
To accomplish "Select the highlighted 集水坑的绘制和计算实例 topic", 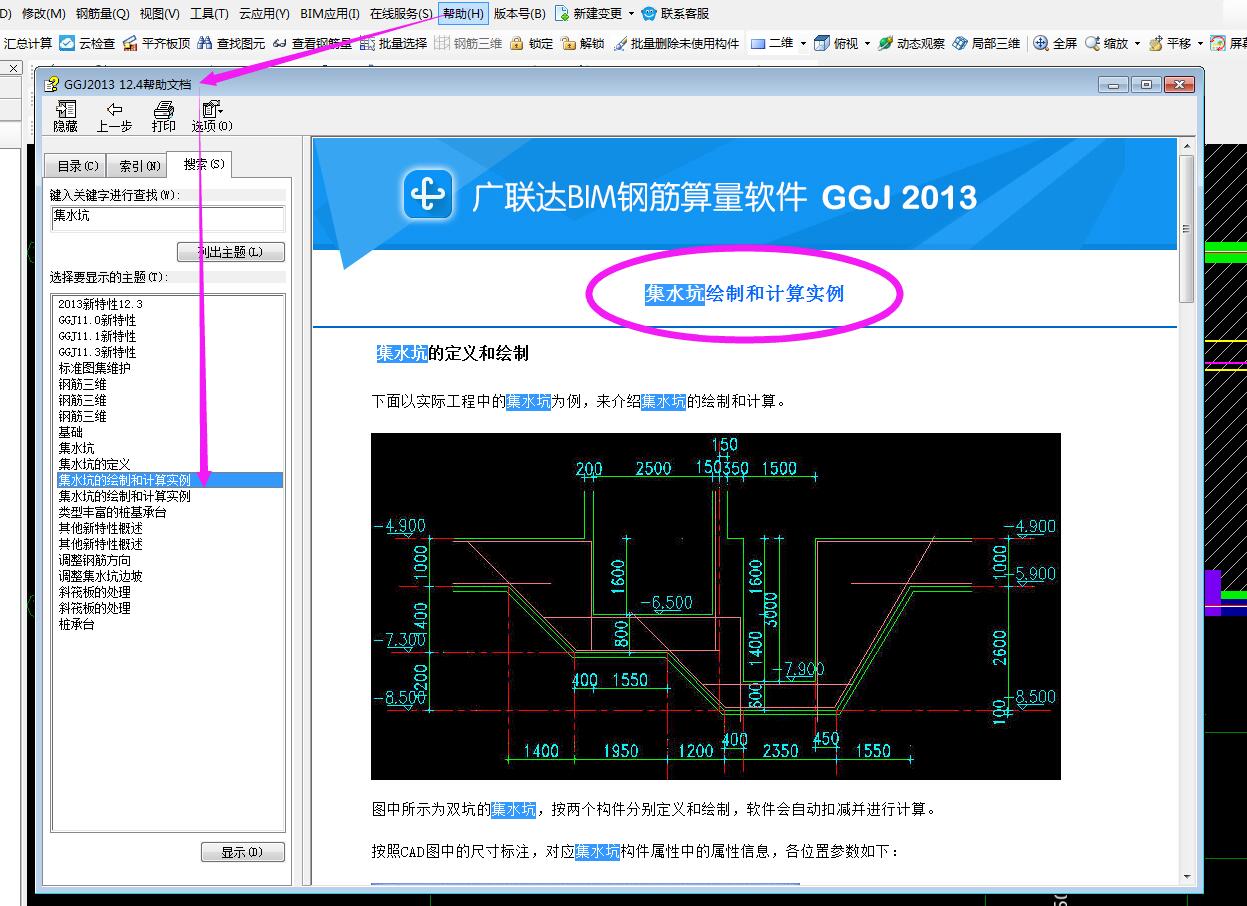I will (169, 480).
